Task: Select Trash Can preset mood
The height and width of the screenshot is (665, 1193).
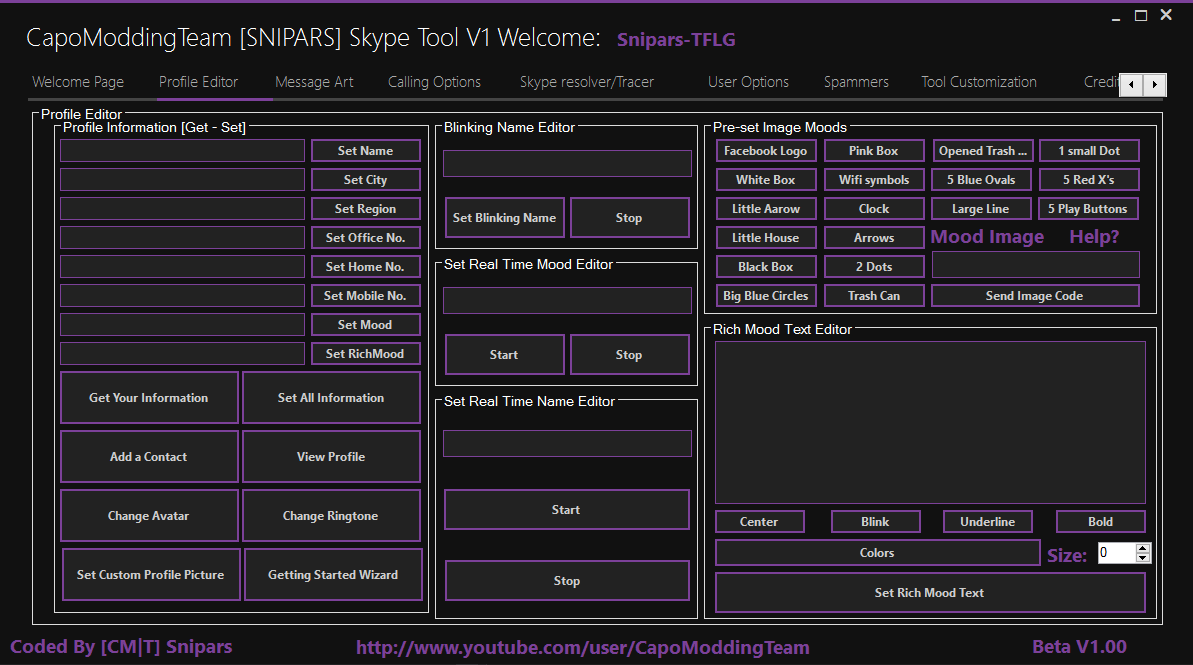Action: click(874, 295)
